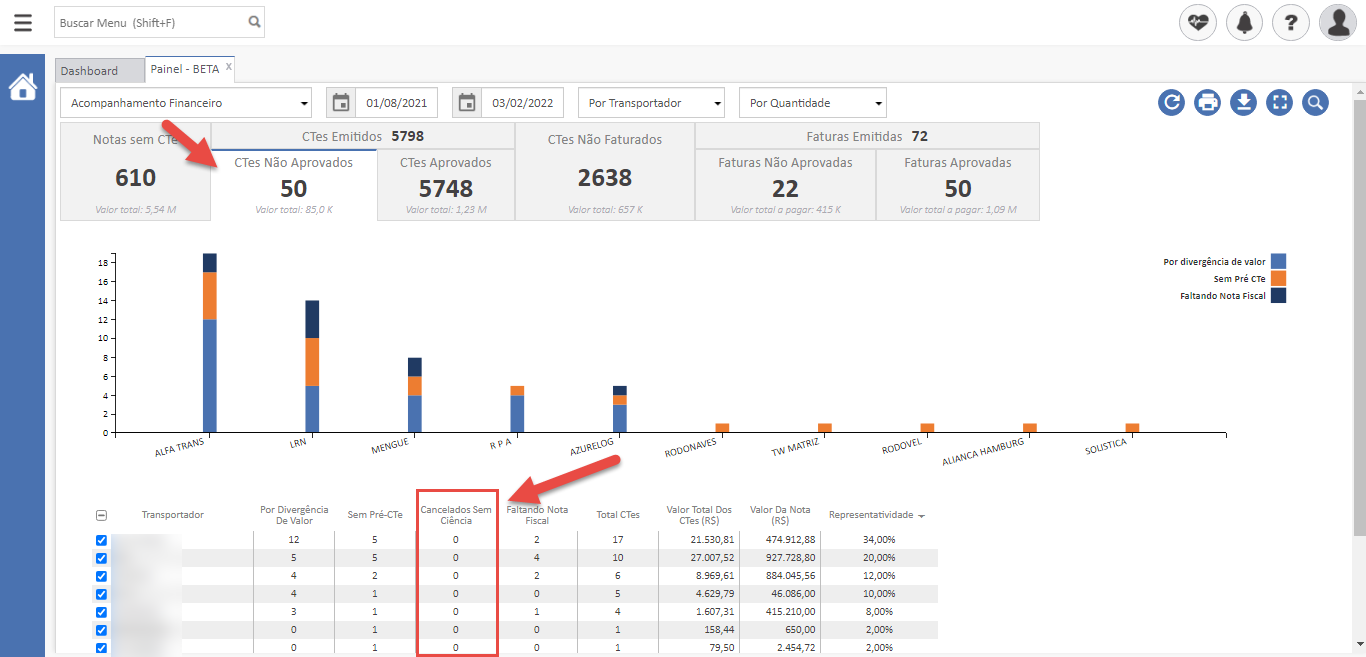Click the Sem Pré CTe legend swatch
This screenshot has height=657, width=1366.
tap(1278, 278)
